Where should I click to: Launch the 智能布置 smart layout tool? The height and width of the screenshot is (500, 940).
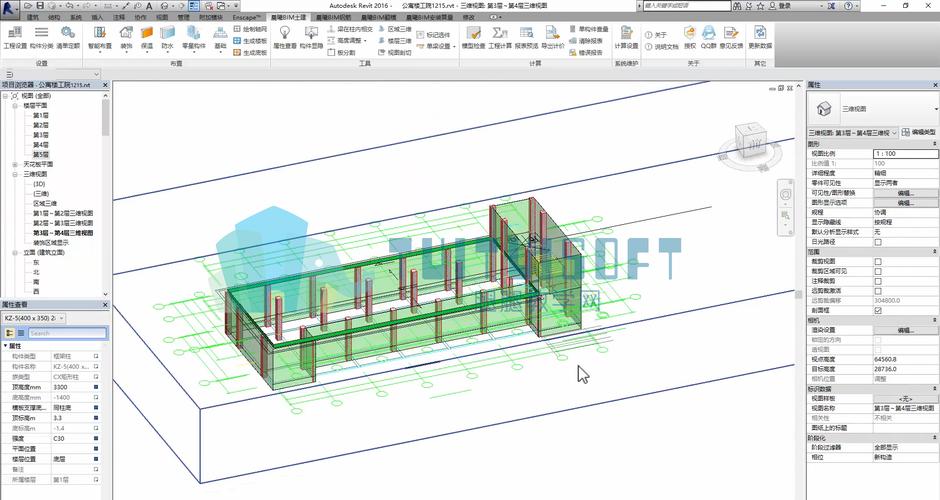[100, 38]
